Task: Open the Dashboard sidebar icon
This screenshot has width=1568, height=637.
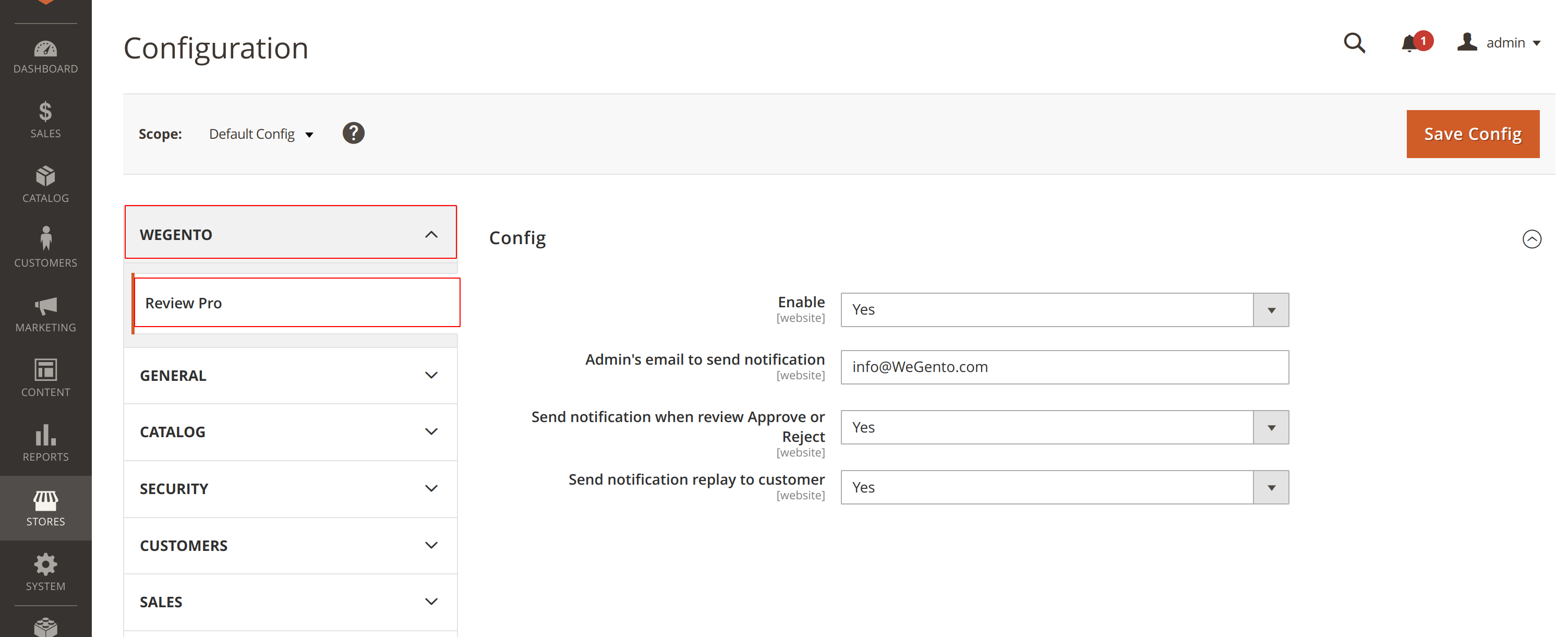Action: coord(46,57)
